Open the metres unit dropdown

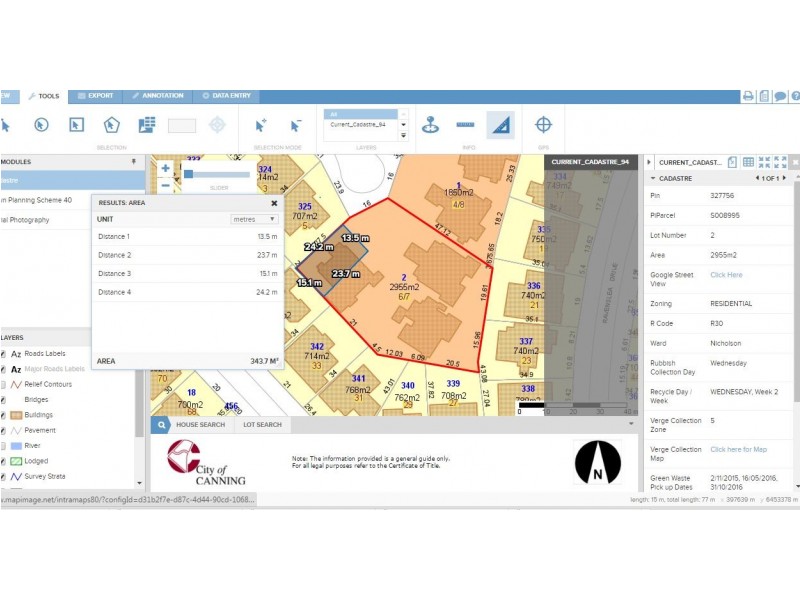click(254, 219)
